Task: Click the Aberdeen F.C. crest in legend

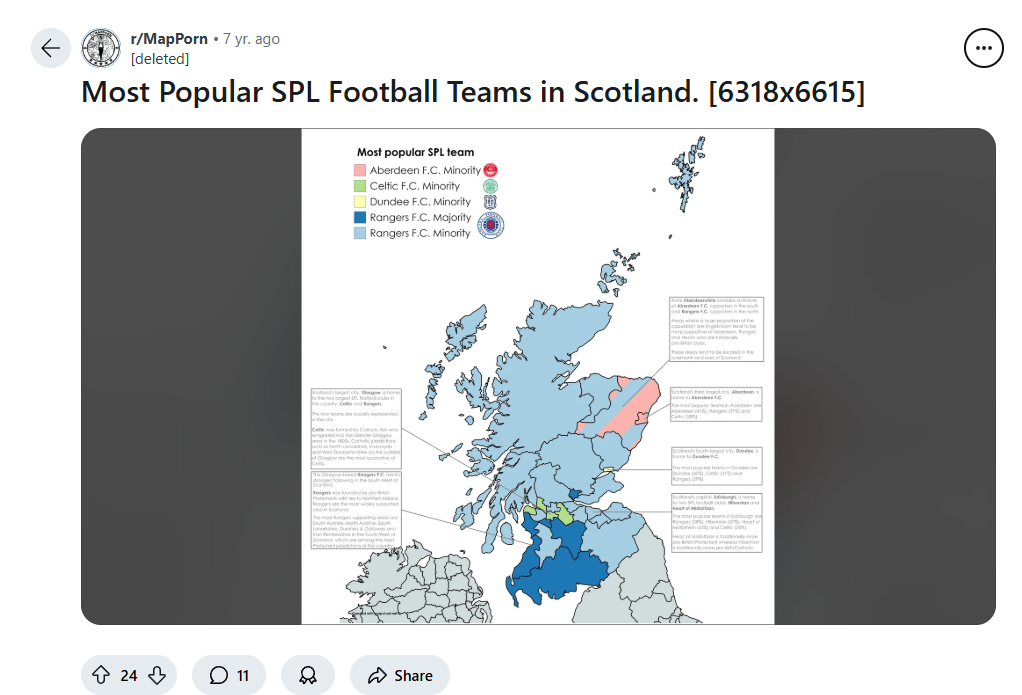Action: pyautogui.click(x=491, y=170)
